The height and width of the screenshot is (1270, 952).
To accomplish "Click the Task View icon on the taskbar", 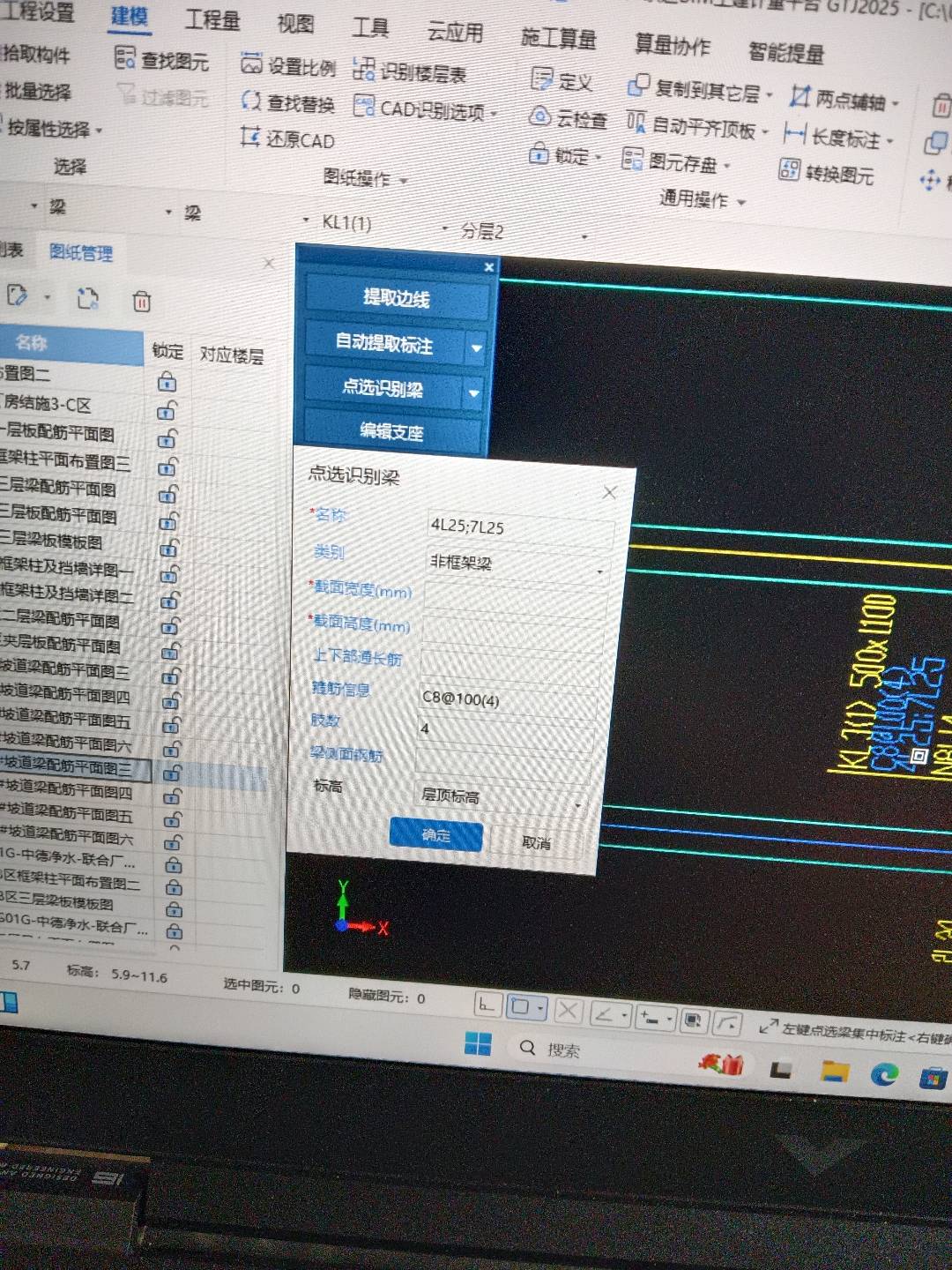I will coord(781,1069).
